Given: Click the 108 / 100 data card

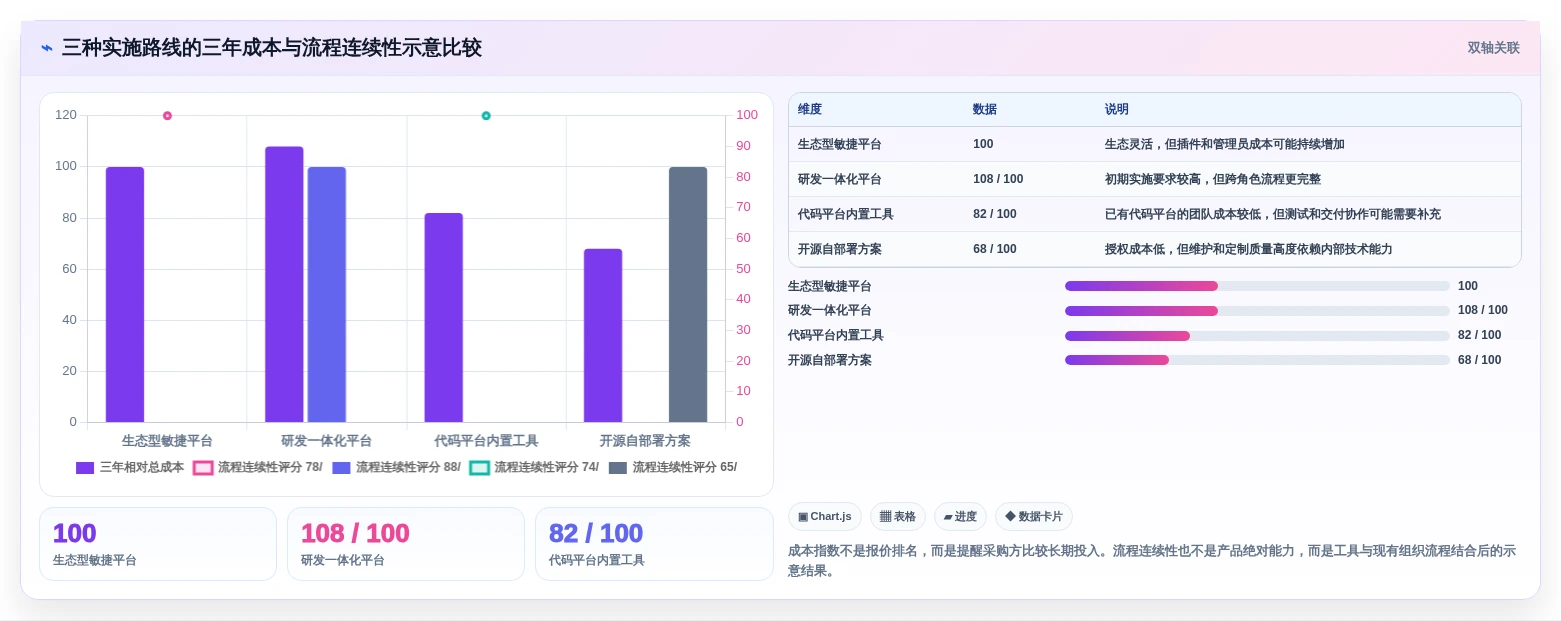Looking at the screenshot, I should pyautogui.click(x=406, y=544).
